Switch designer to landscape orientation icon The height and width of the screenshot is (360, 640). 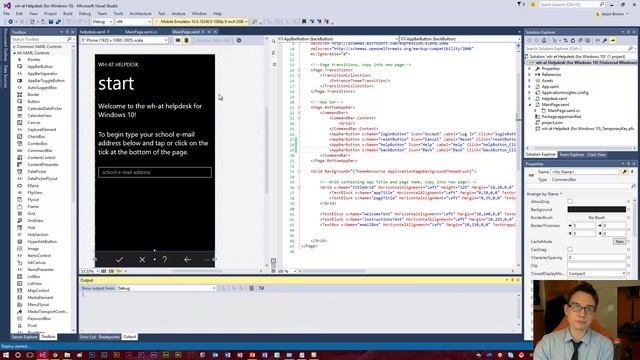click(x=178, y=40)
